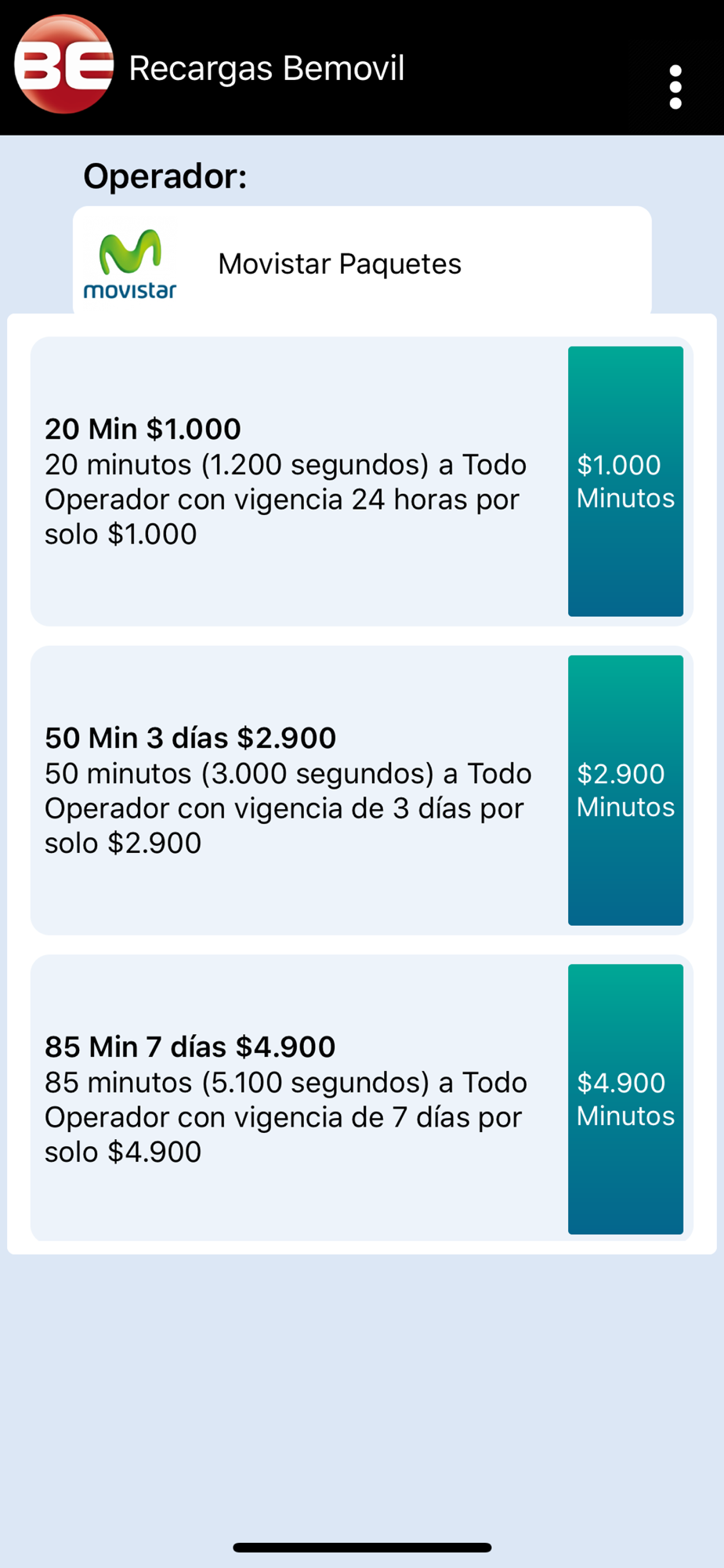The image size is (724, 1568).
Task: Select the "50 Min 3 días $2.900" title
Action: coord(190,738)
